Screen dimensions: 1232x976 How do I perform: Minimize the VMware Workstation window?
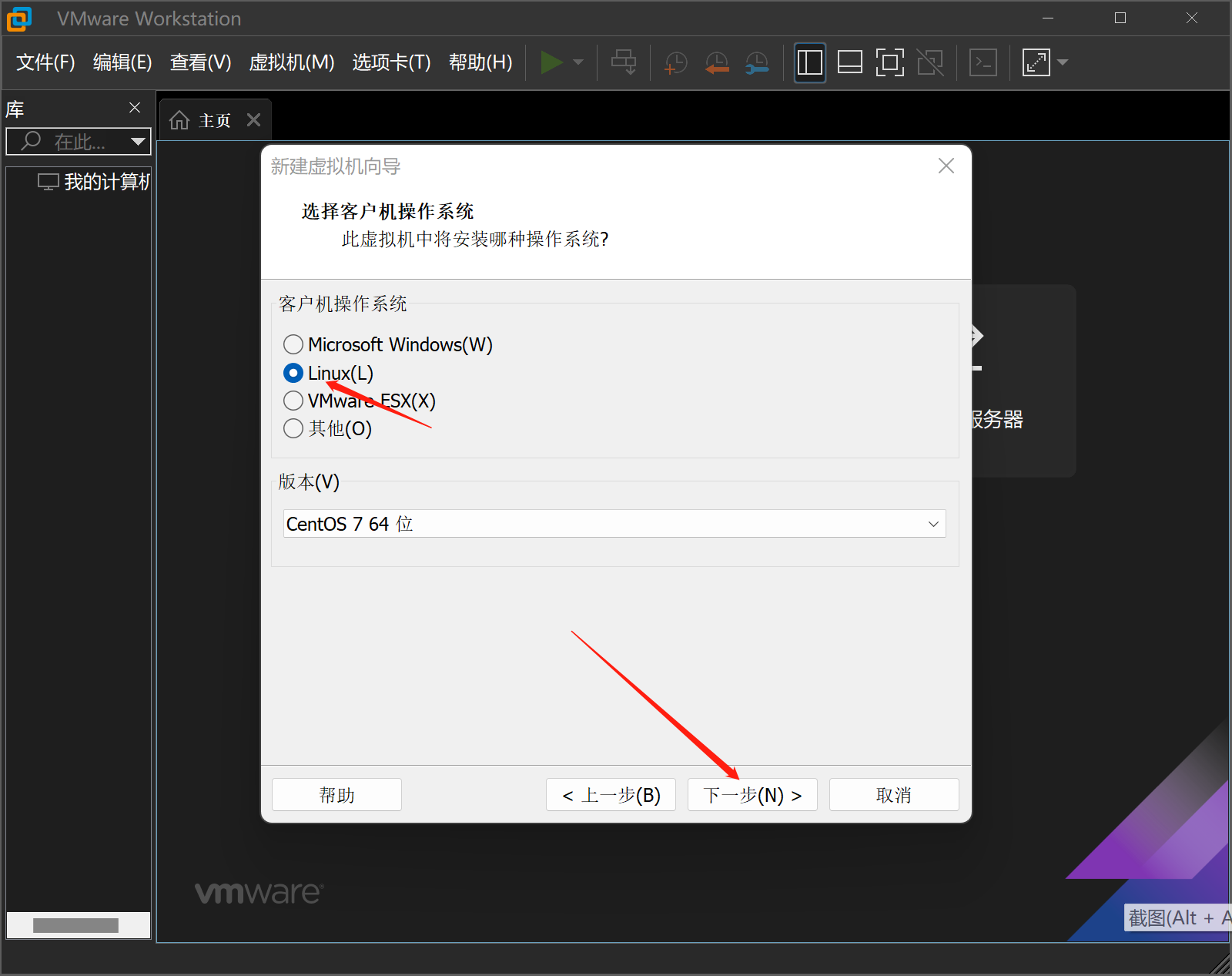click(x=1048, y=18)
